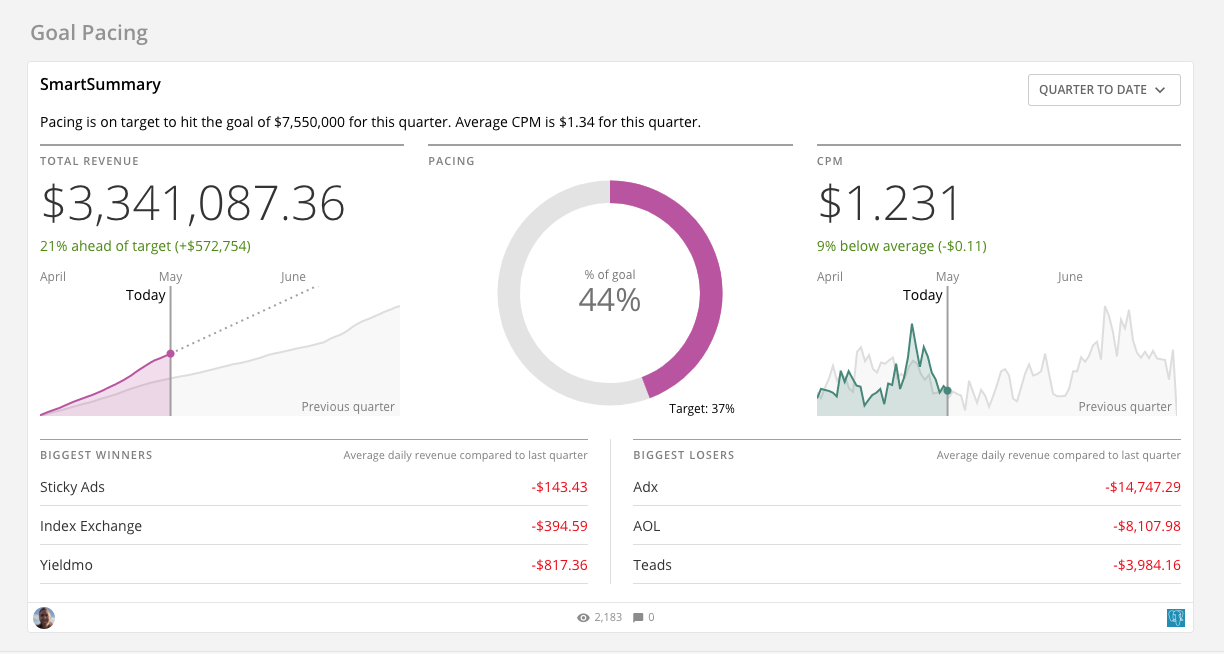Click the SmartSummary card title
Image resolution: width=1224 pixels, height=654 pixels.
(x=100, y=85)
